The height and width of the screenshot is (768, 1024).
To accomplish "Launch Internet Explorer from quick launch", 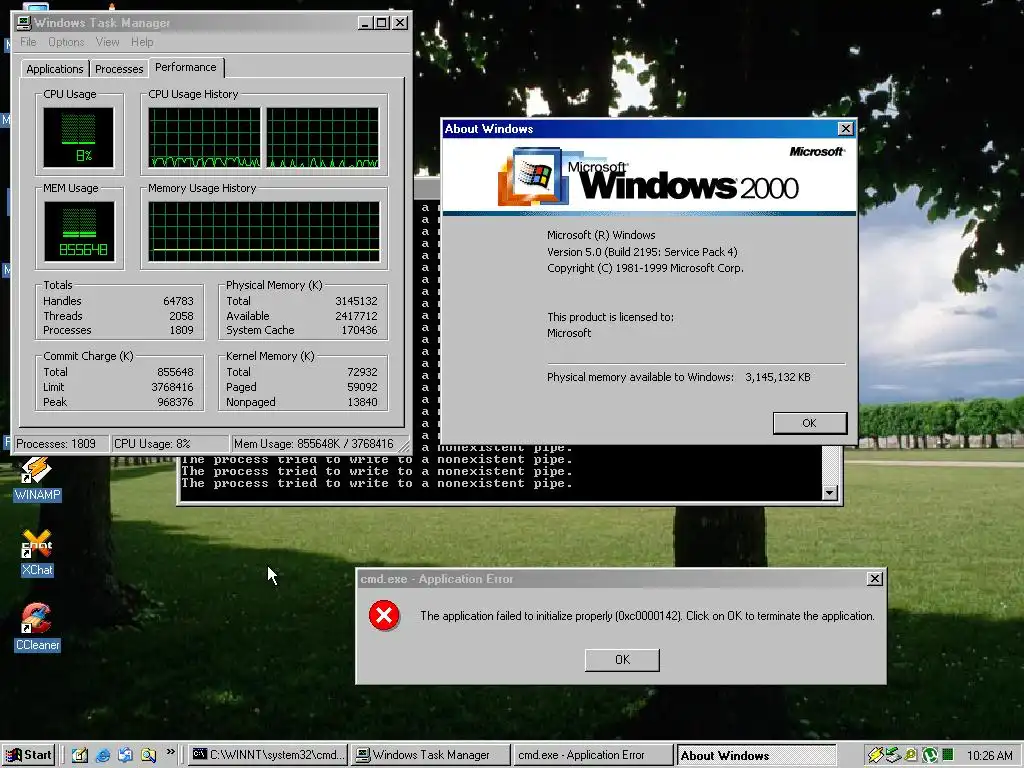I will click(103, 755).
